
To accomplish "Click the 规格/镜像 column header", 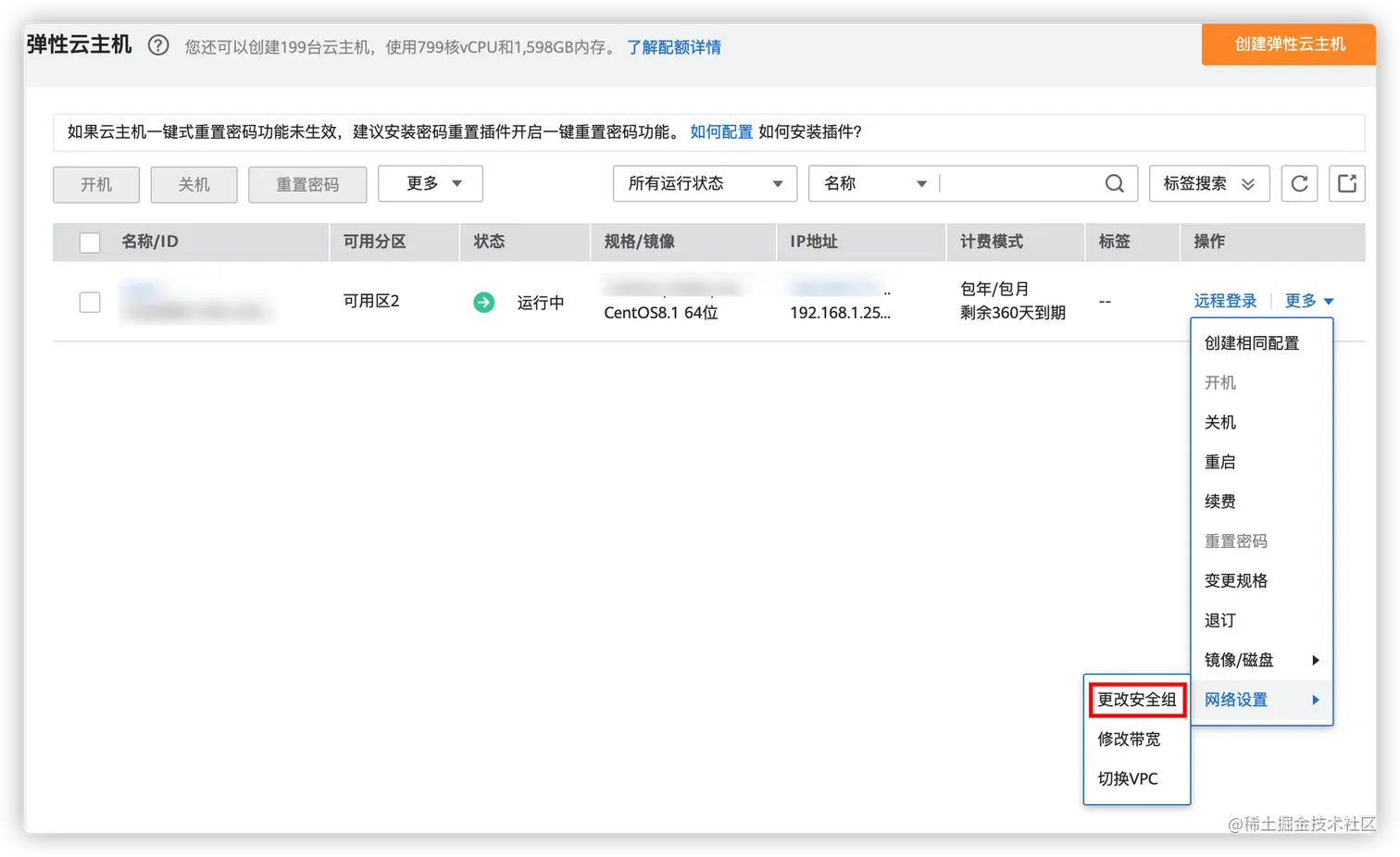I will point(640,242).
